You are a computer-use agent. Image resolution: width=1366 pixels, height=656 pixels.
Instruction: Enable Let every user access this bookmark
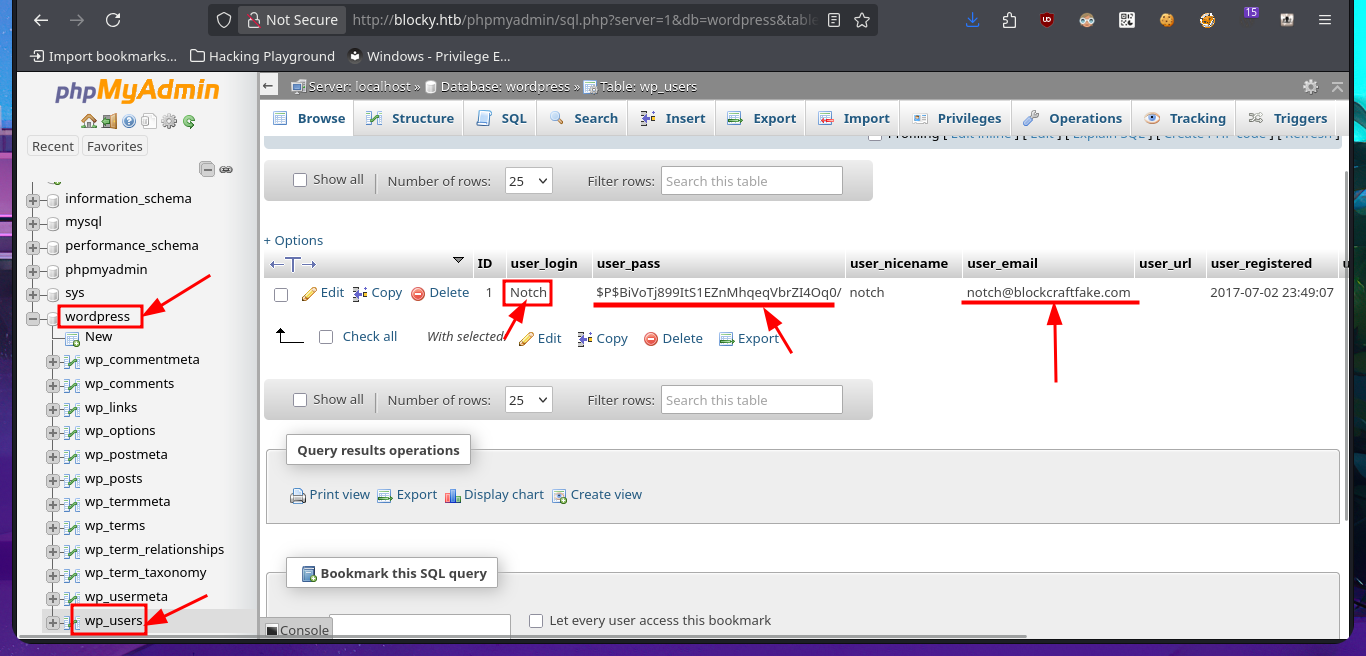tap(536, 621)
